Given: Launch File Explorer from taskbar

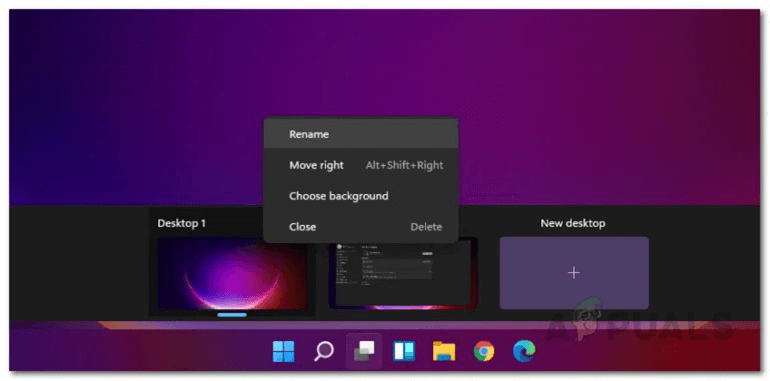Looking at the screenshot, I should [444, 351].
